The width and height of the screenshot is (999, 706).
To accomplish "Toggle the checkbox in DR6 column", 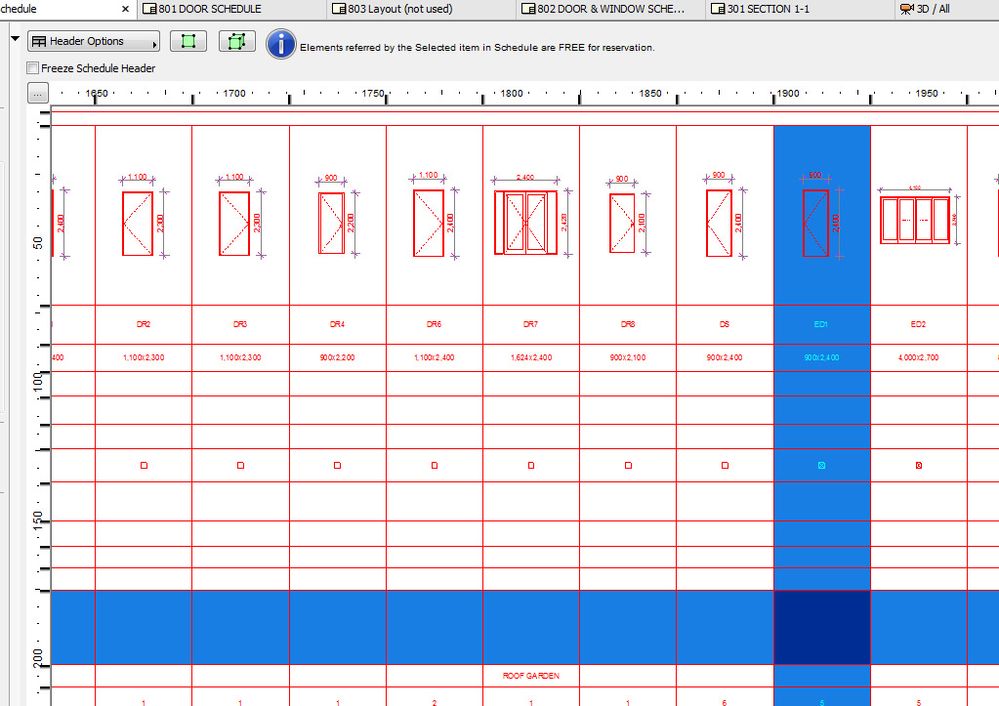I will (x=435, y=465).
